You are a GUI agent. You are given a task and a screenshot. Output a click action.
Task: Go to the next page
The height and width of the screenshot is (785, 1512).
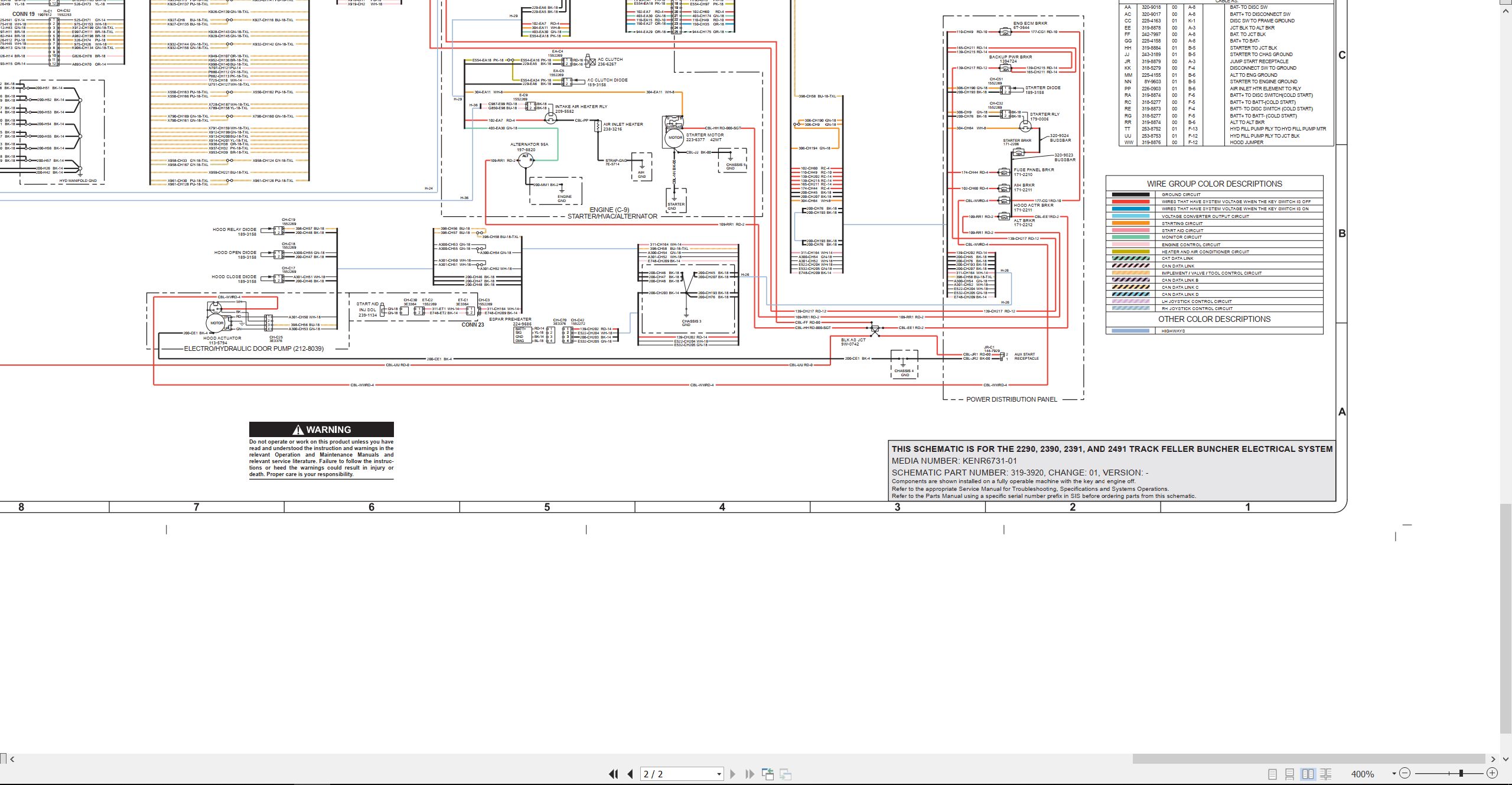click(x=733, y=774)
